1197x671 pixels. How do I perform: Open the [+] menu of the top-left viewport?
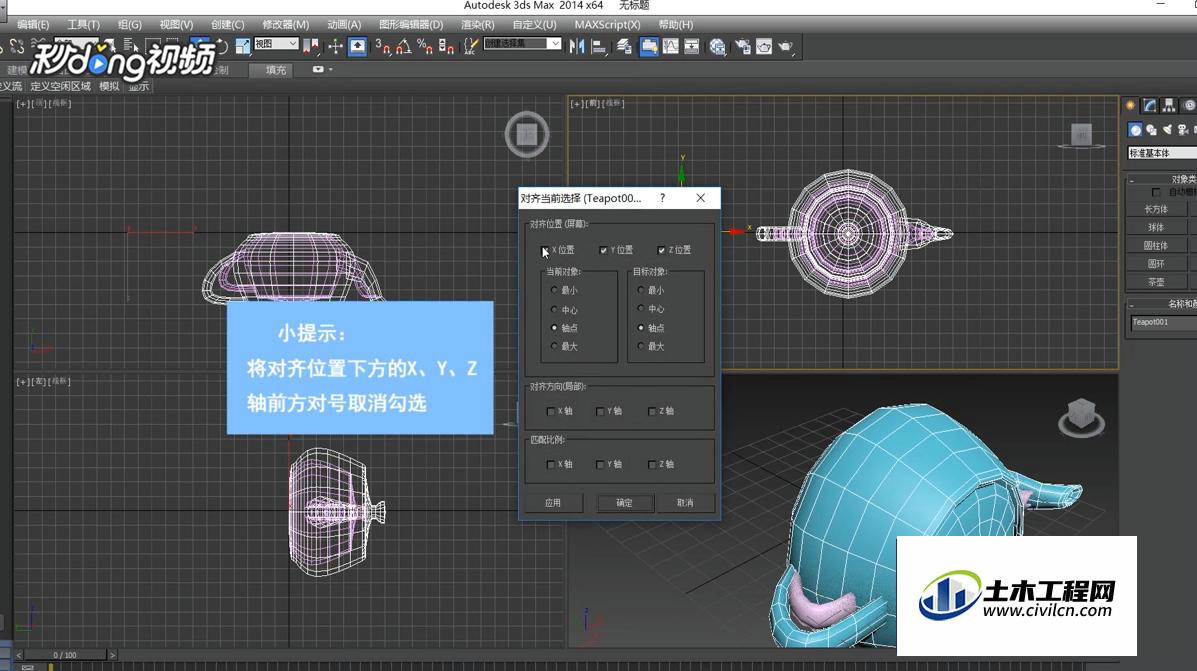[23, 103]
